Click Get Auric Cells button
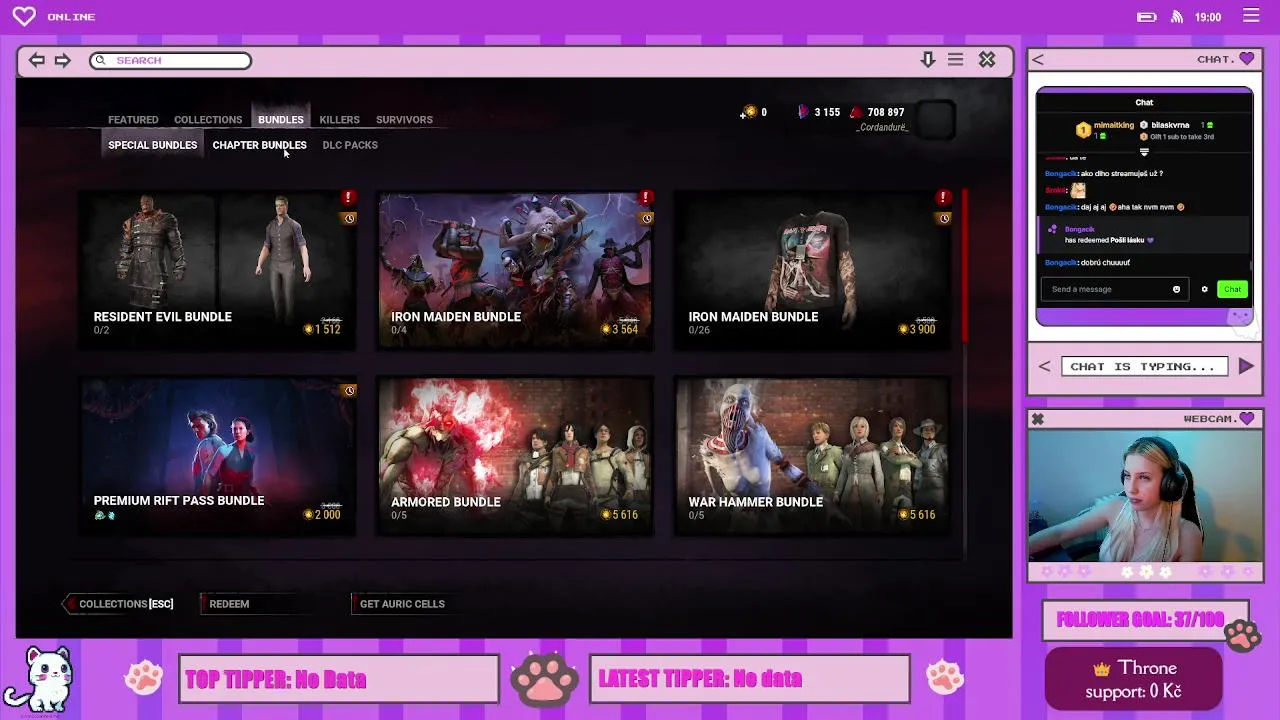The image size is (1280, 720). tap(402, 604)
